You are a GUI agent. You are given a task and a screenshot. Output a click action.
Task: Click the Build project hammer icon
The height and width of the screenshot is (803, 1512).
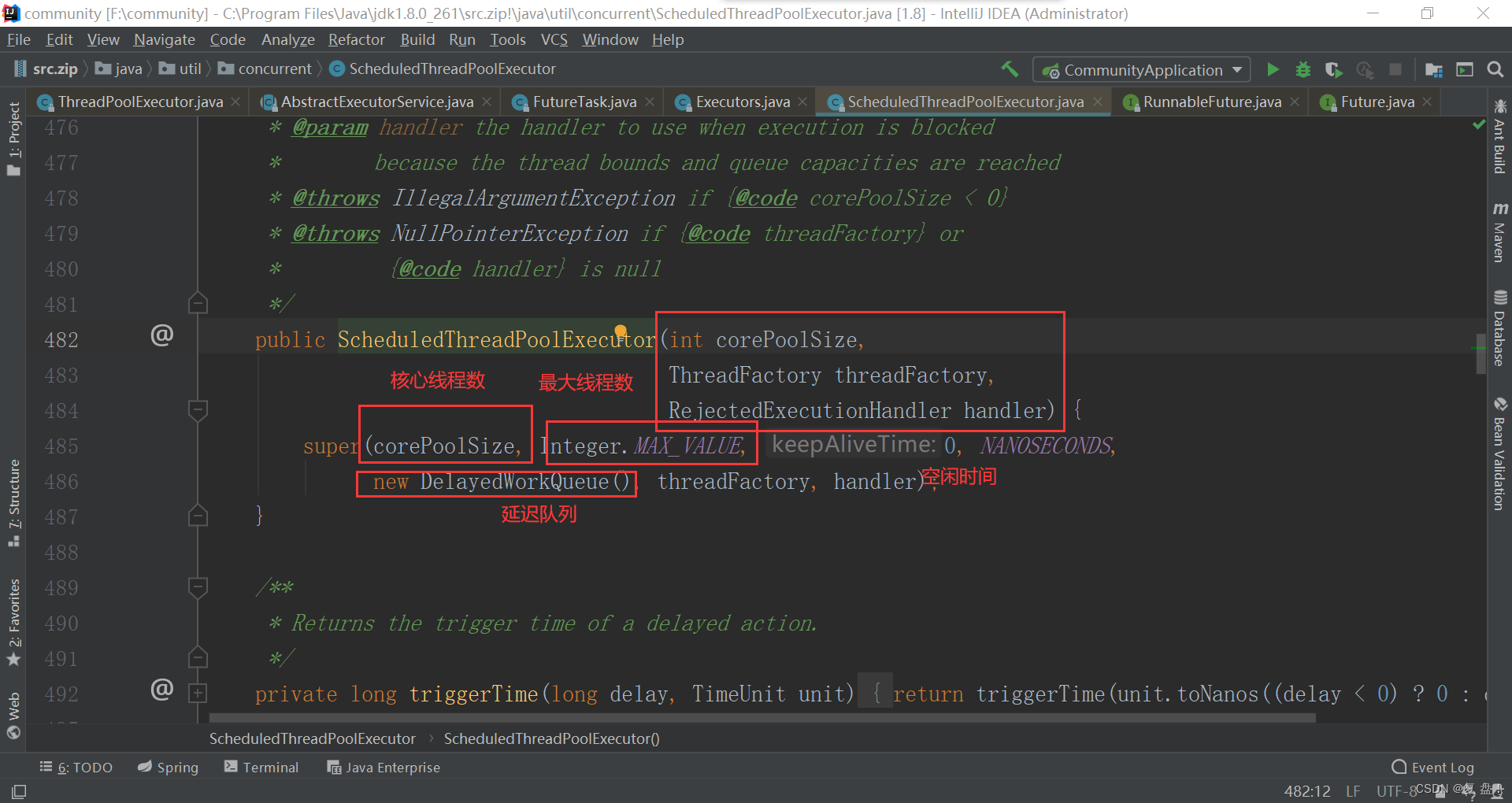point(1010,69)
